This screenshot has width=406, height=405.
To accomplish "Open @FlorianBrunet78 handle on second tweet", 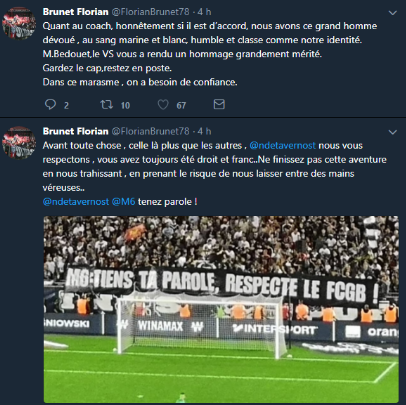I will (x=150, y=131).
